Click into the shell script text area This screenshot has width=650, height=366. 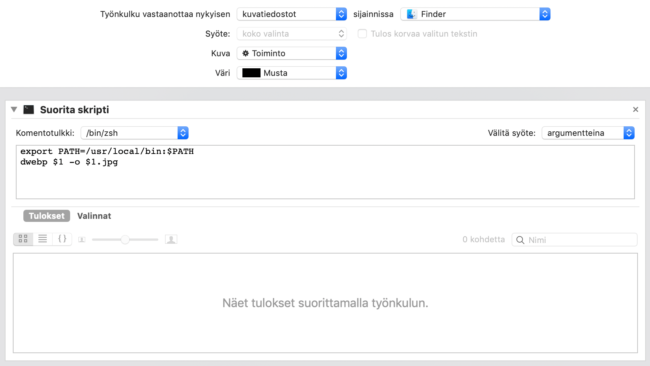[325, 172]
